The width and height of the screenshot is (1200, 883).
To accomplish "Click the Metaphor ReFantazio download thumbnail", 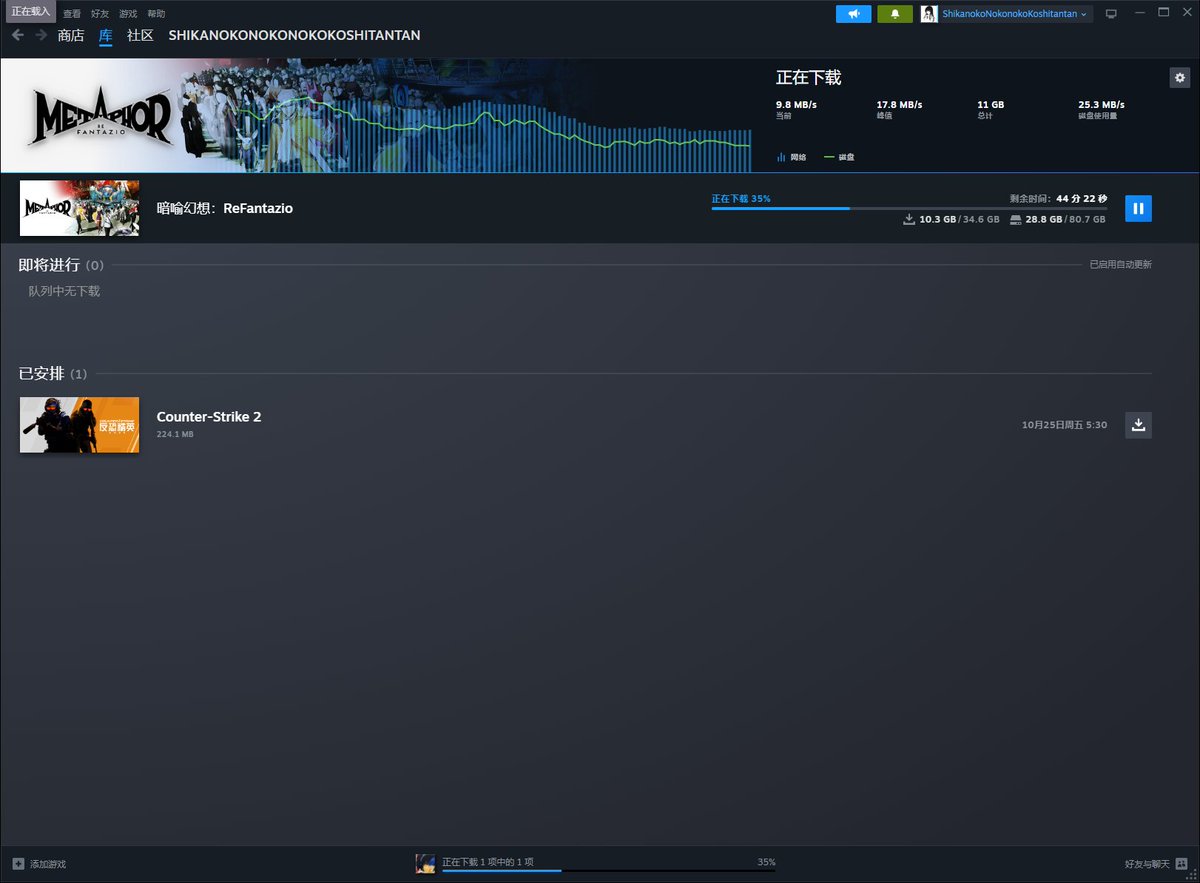I will coord(80,208).
